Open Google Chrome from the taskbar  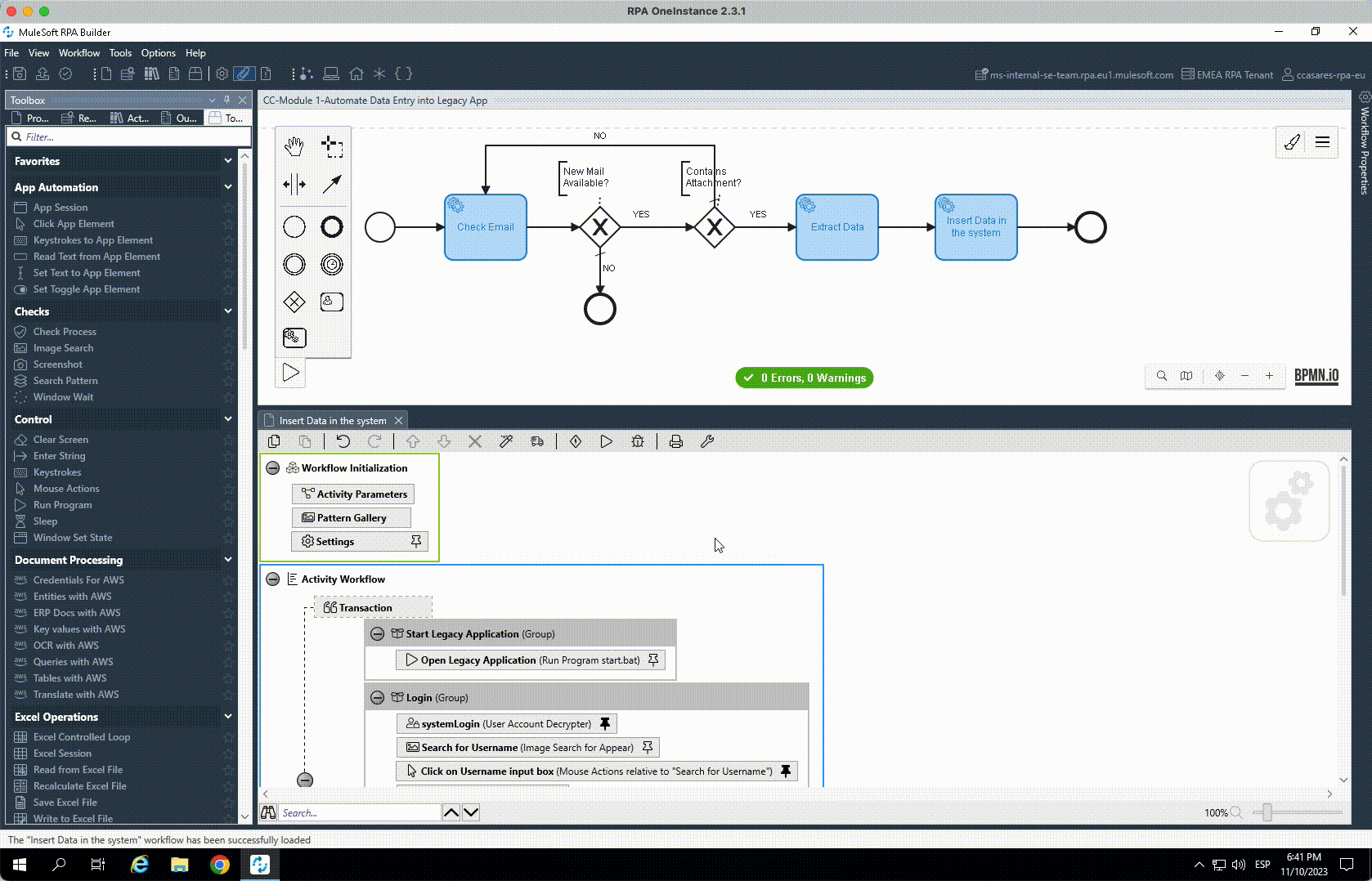(219, 865)
